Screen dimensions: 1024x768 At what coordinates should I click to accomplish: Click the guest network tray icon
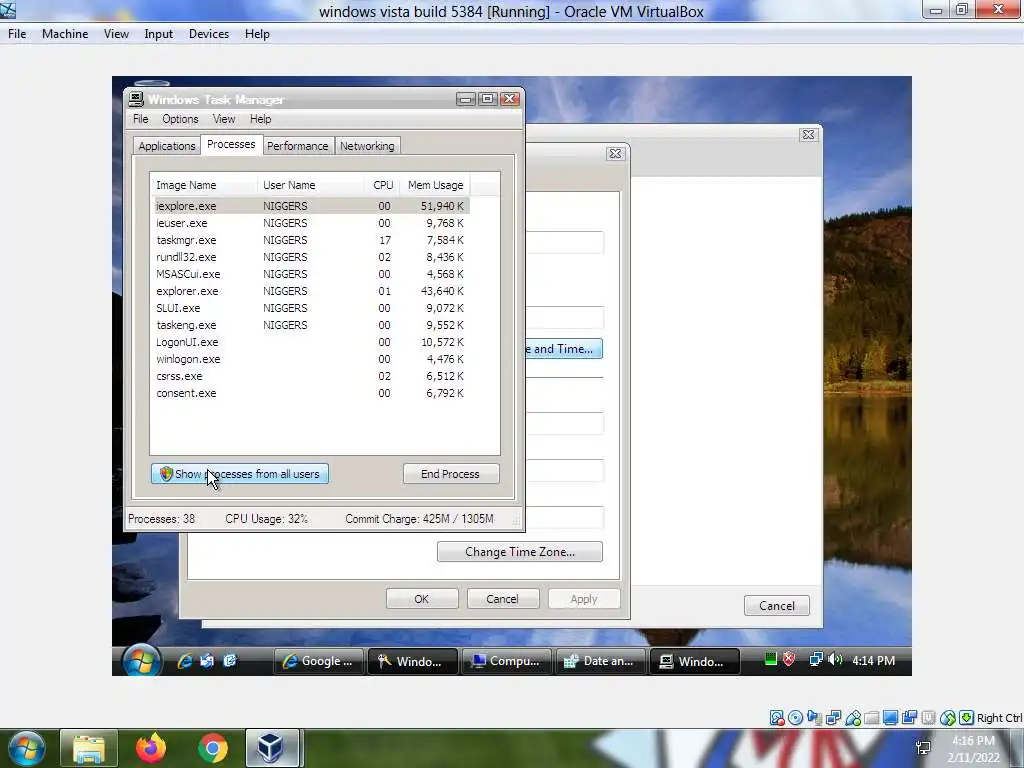tap(816, 660)
